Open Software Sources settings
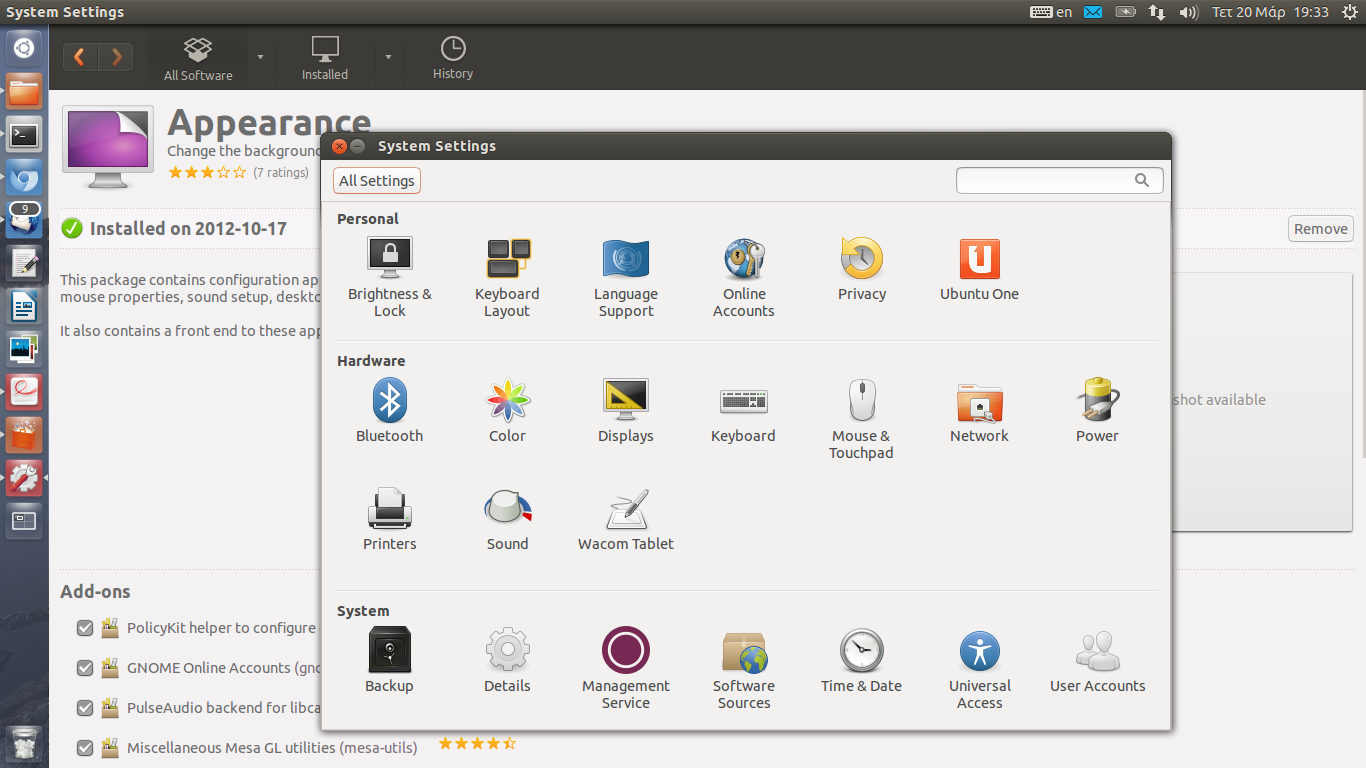Screen dimensions: 1366x768 tap(743, 651)
